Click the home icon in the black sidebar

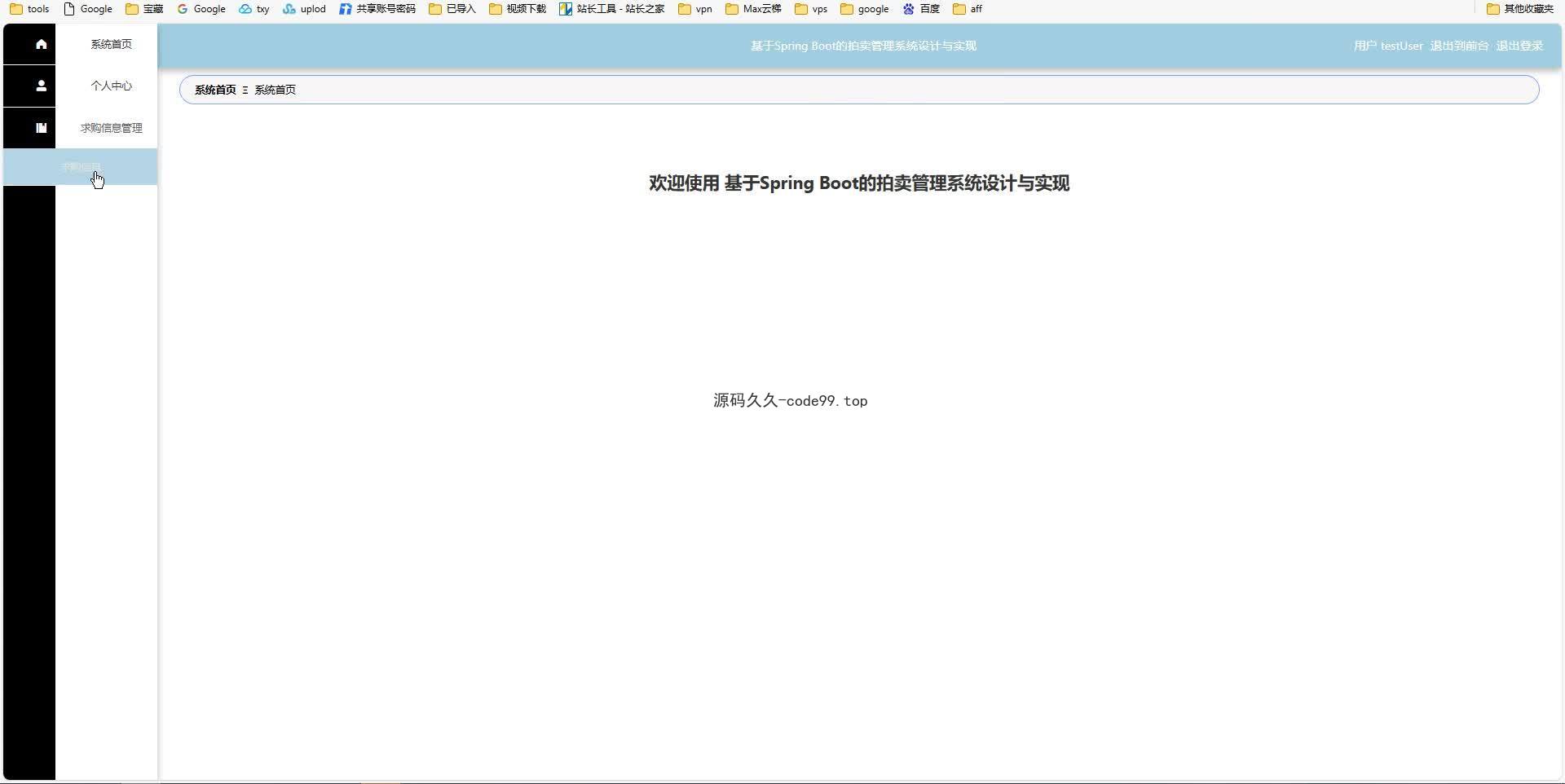point(41,44)
